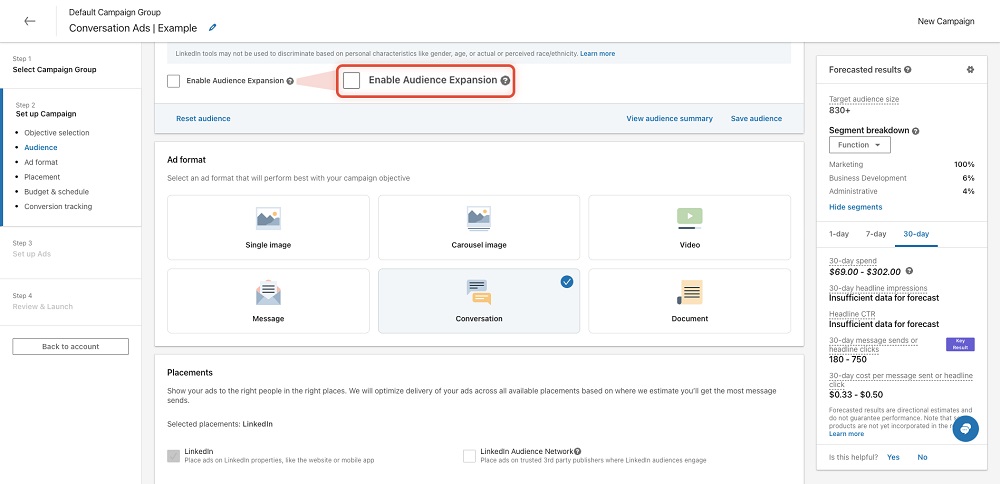Click the Video ad play icon

(689, 218)
